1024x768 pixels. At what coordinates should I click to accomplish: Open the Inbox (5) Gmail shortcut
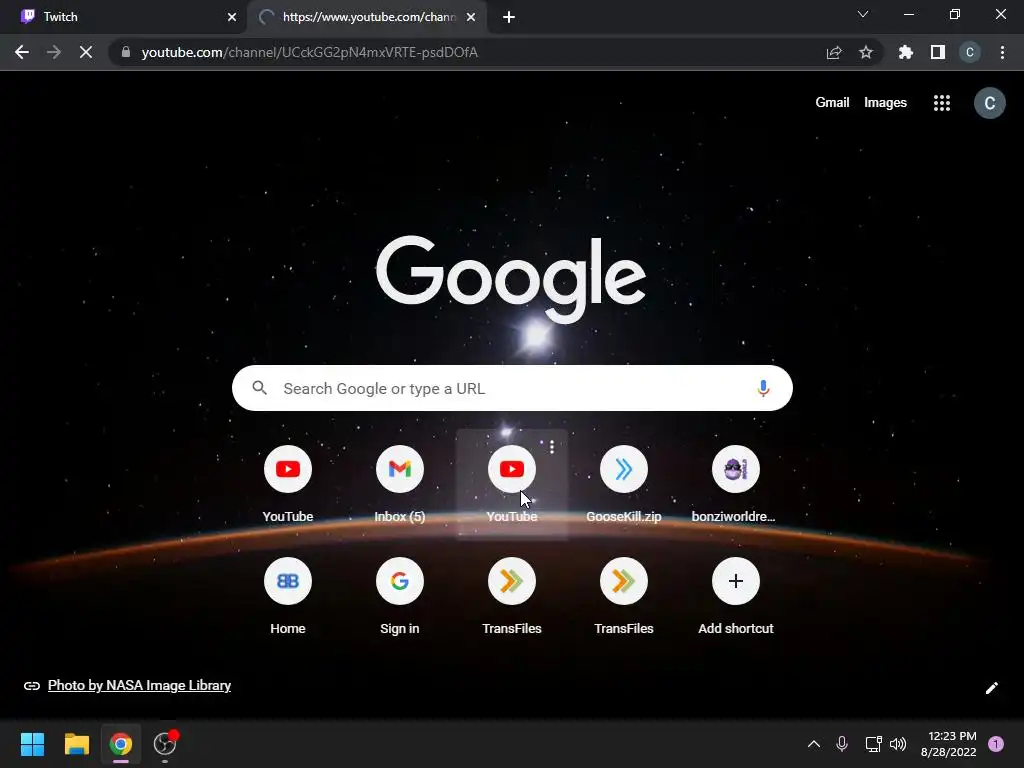click(x=400, y=484)
